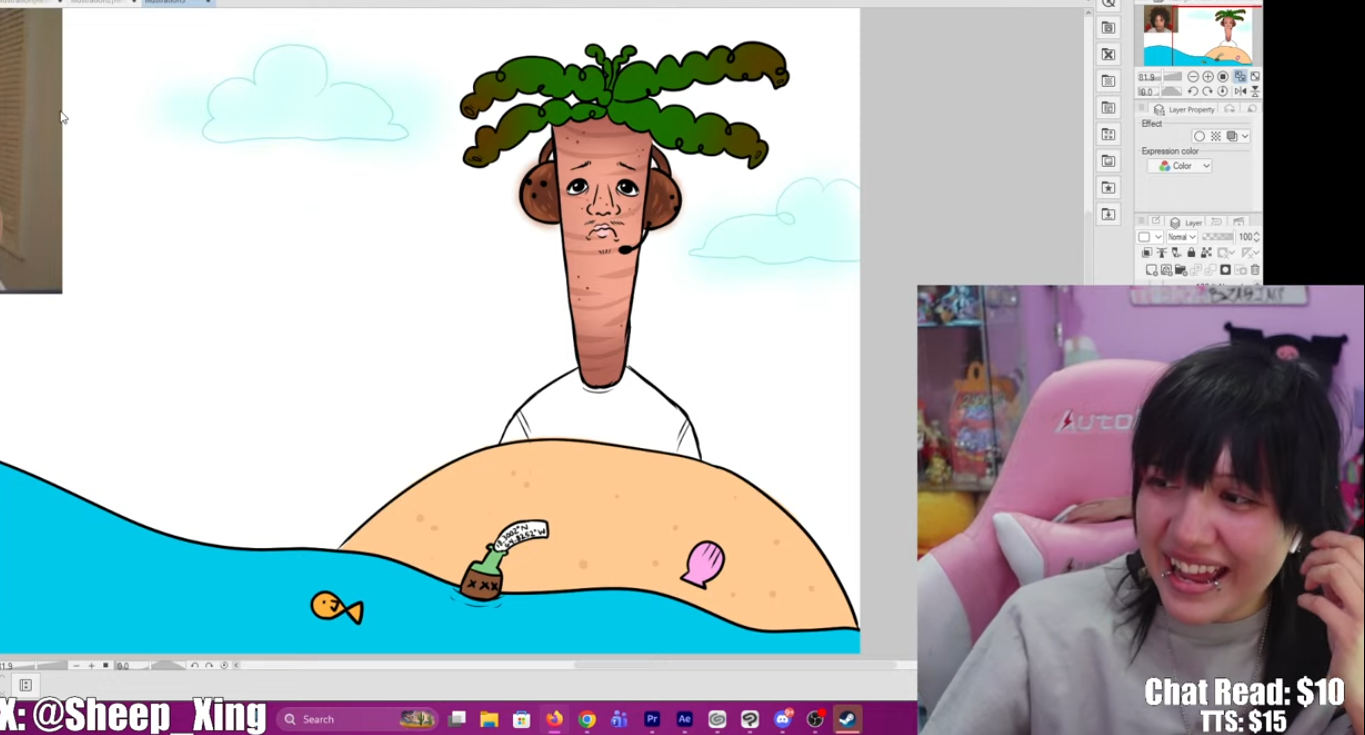Rotate canvas right in Navigator
This screenshot has height=735, width=1365.
pyautogui.click(x=1207, y=91)
